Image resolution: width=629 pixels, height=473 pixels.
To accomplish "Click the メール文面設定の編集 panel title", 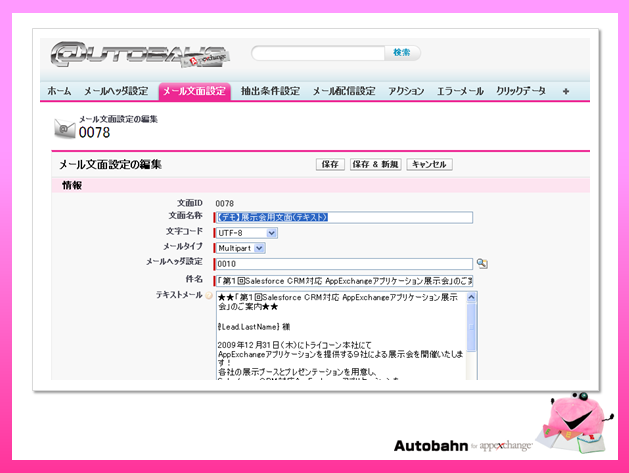I will coord(110,164).
